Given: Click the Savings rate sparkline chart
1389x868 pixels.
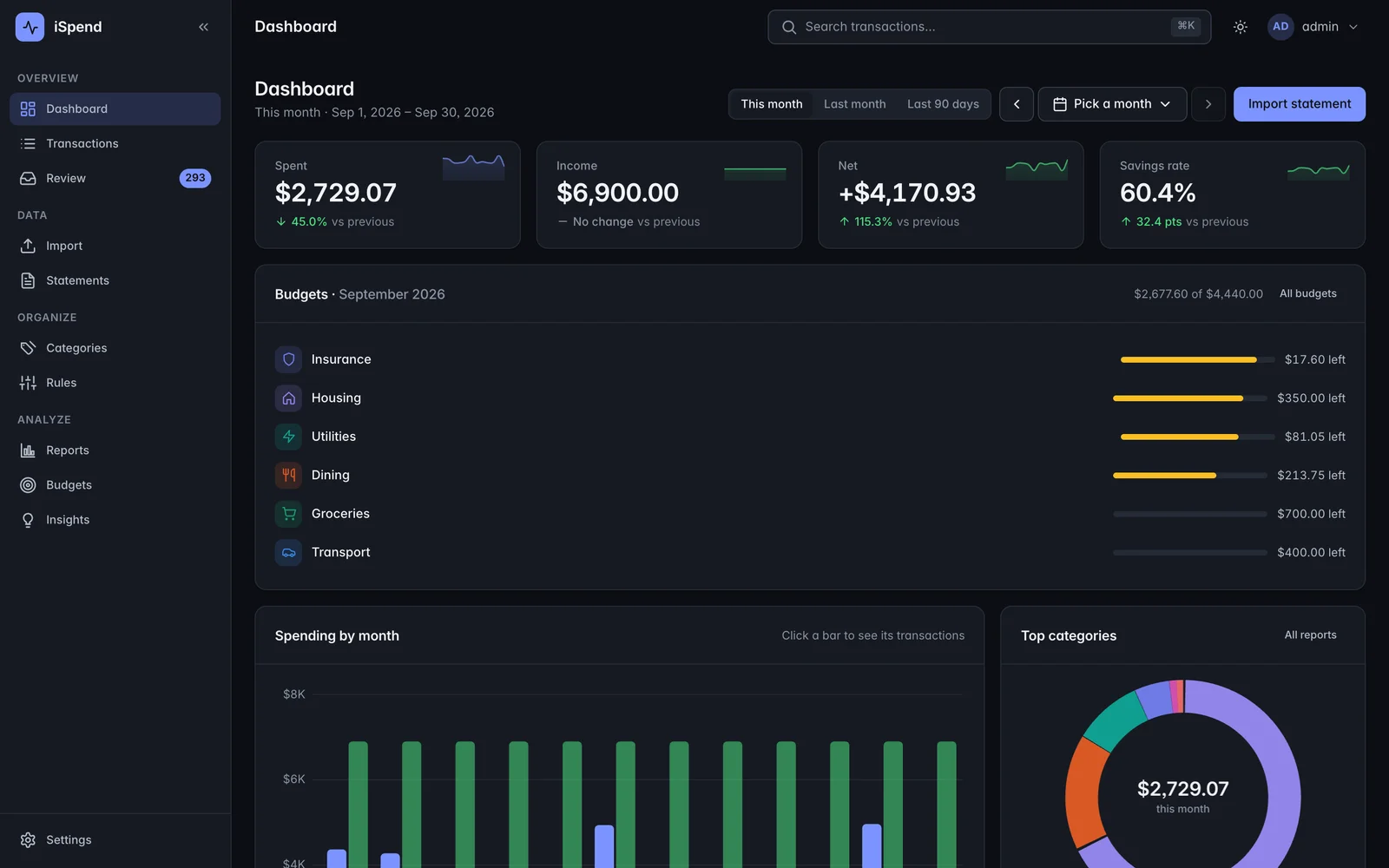Looking at the screenshot, I should tap(1318, 170).
